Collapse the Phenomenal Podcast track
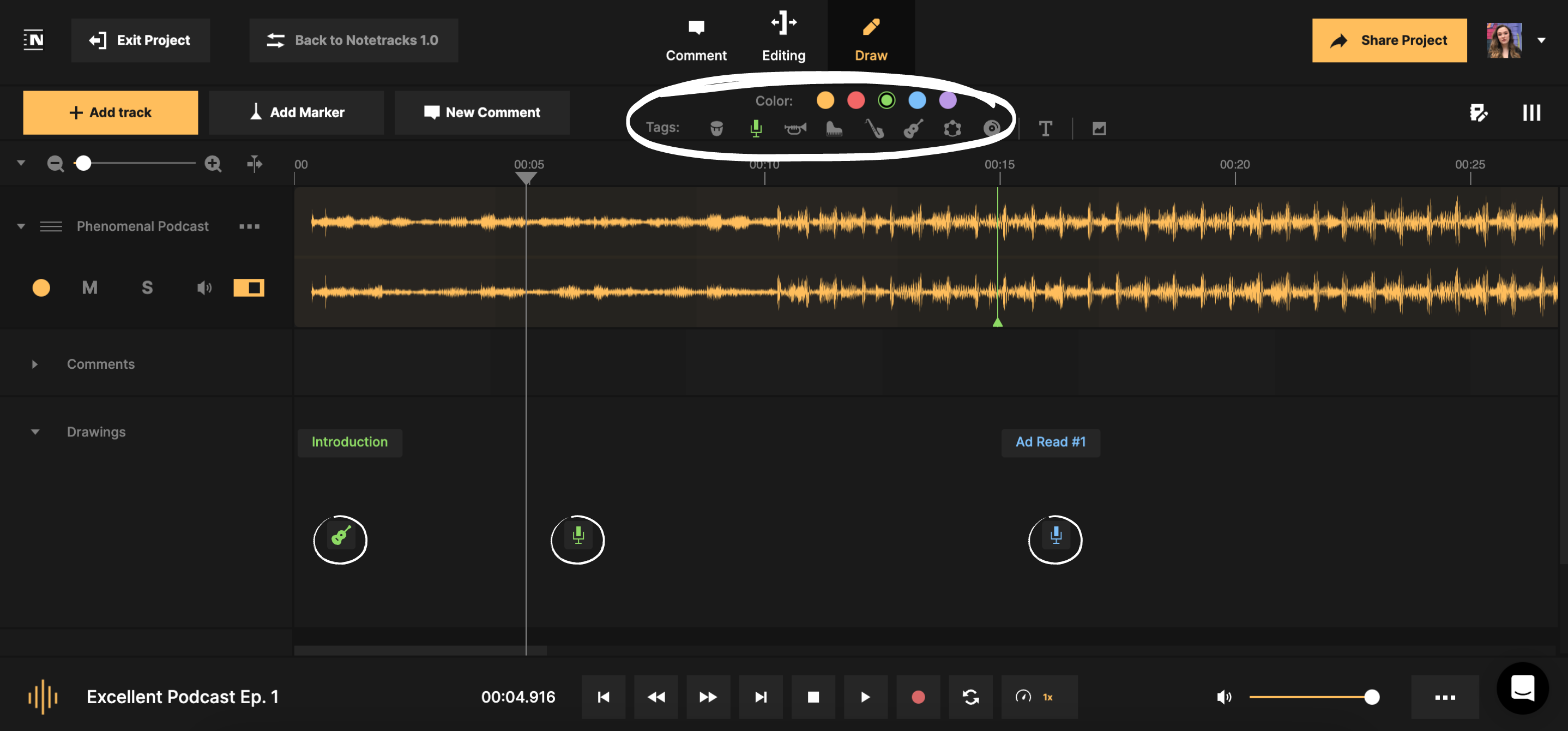This screenshot has height=731, width=1568. coord(21,226)
